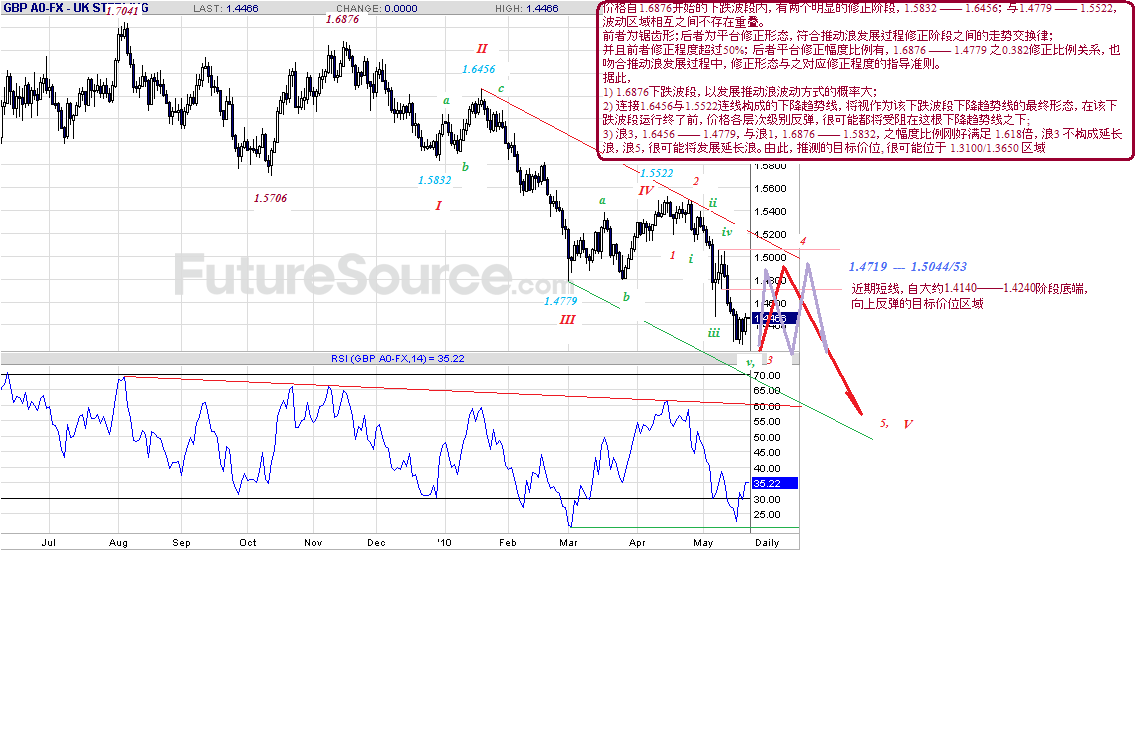The height and width of the screenshot is (751, 1138).
Task: Select the green sub-wave iii label
Action: pyautogui.click(x=714, y=333)
